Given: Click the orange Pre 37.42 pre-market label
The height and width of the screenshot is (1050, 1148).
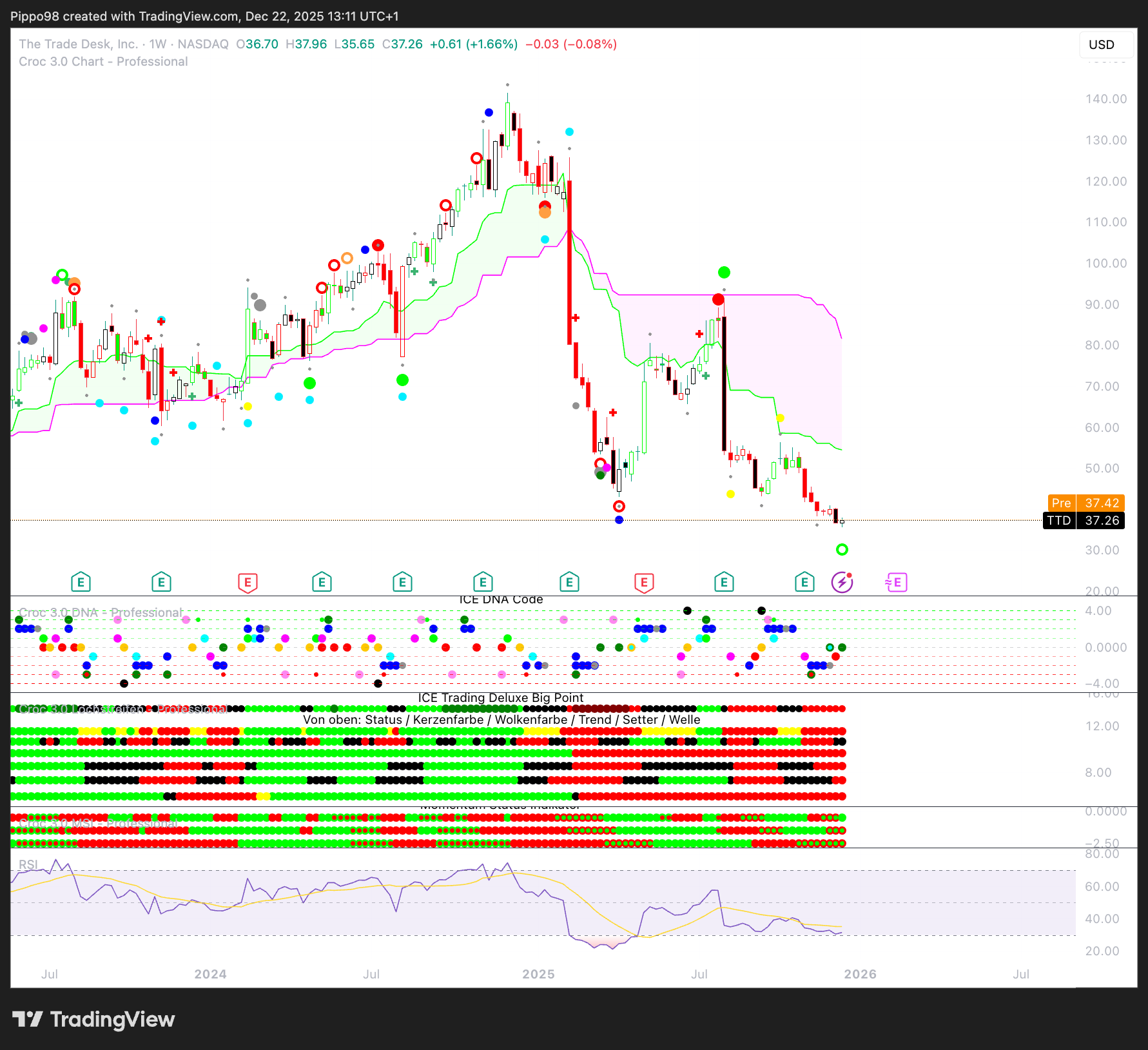Looking at the screenshot, I should pos(1086,503).
